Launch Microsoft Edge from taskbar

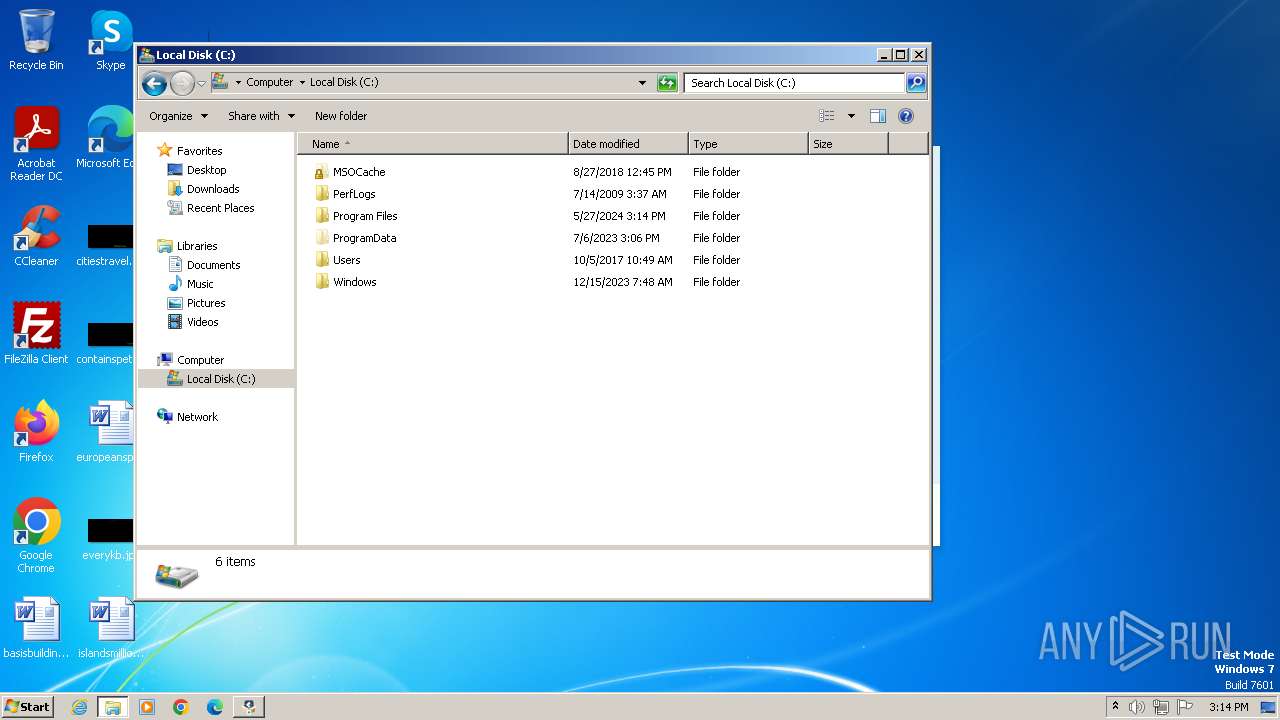click(214, 707)
